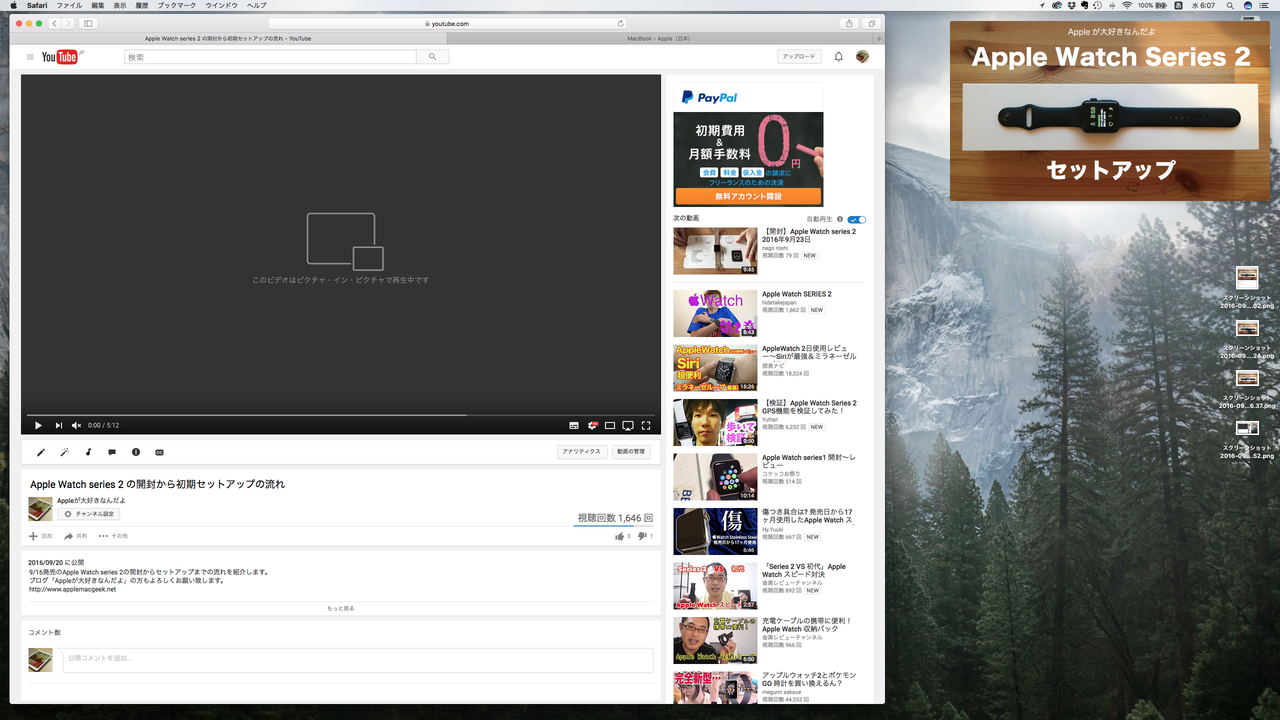Image resolution: width=1280 pixels, height=720 pixels.
Task: Seek on the video progress bar
Action: 341,414
